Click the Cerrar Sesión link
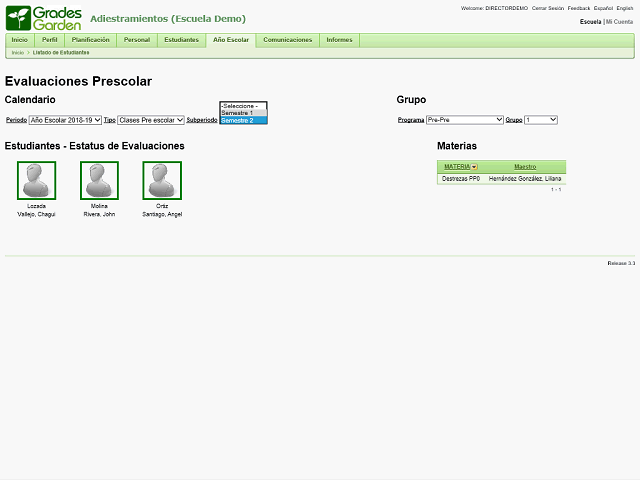This screenshot has height=480, width=640. (547, 8)
